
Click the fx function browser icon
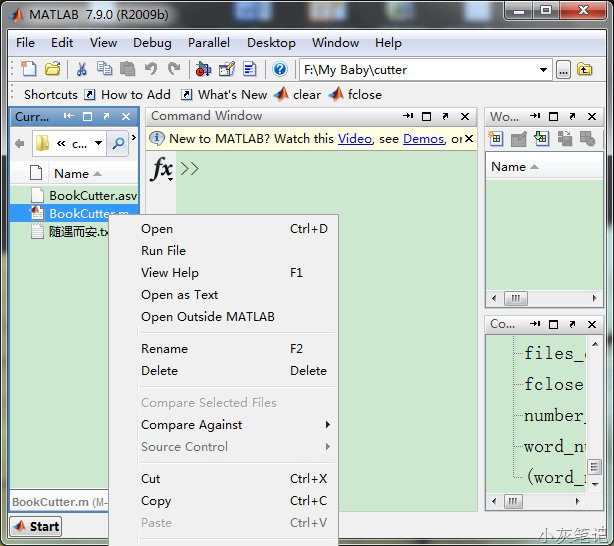161,169
